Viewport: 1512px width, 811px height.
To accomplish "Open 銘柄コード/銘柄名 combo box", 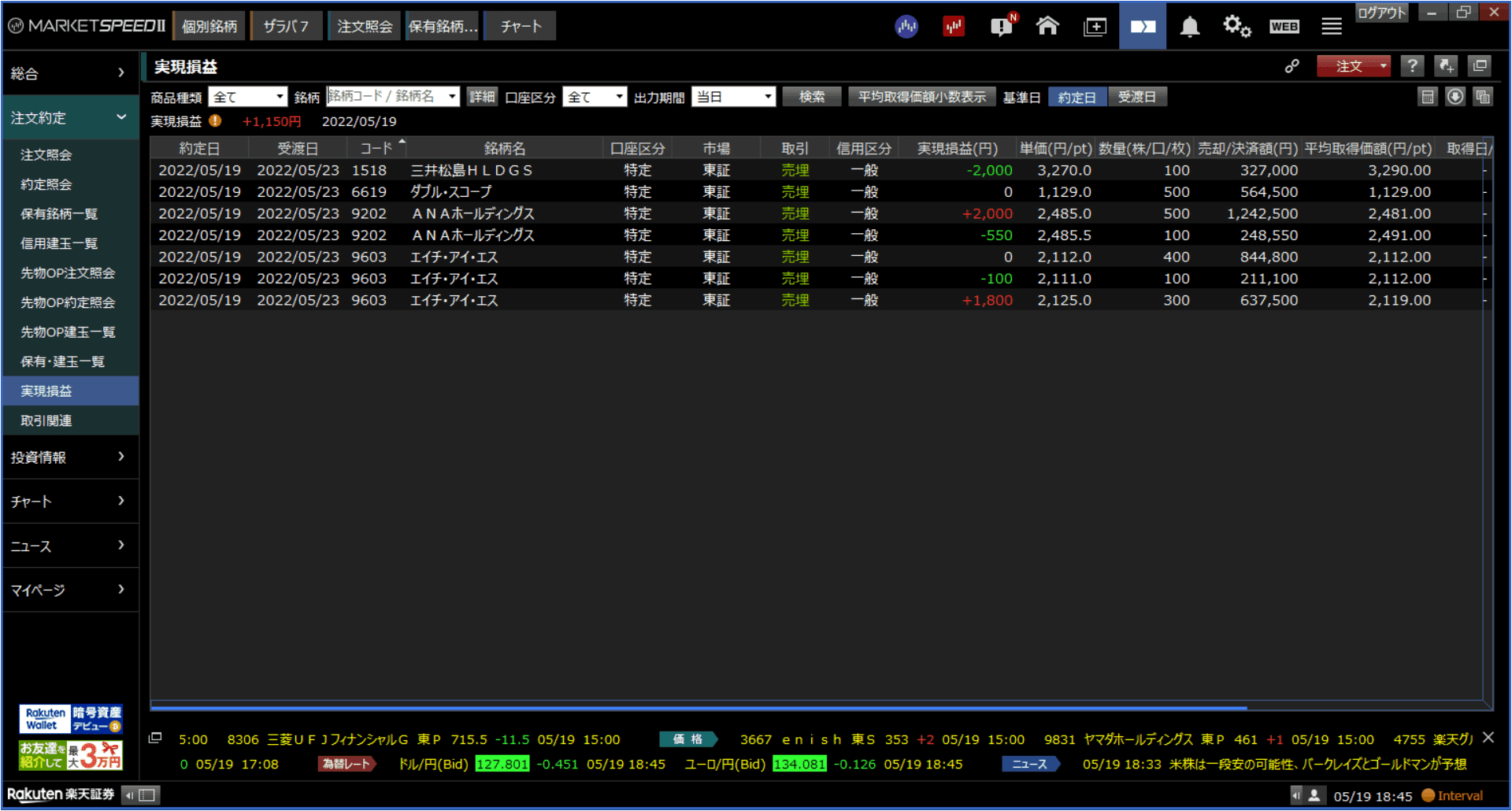I will [x=393, y=96].
